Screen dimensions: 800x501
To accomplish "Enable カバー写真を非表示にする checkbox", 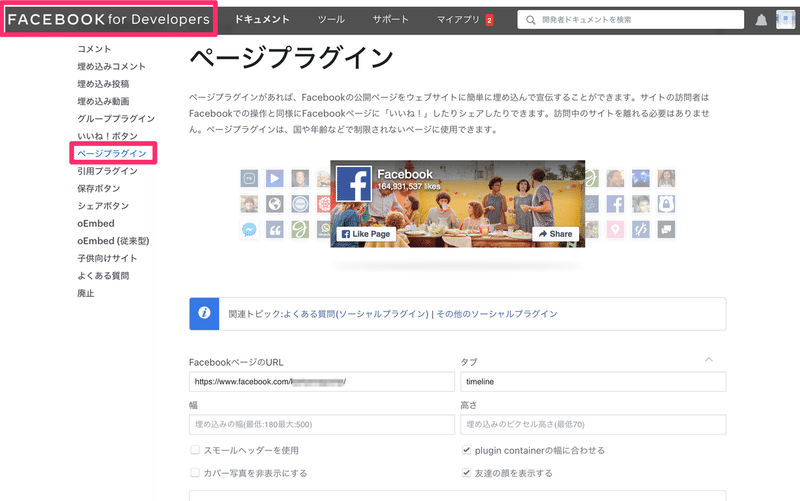I will pyautogui.click(x=194, y=472).
